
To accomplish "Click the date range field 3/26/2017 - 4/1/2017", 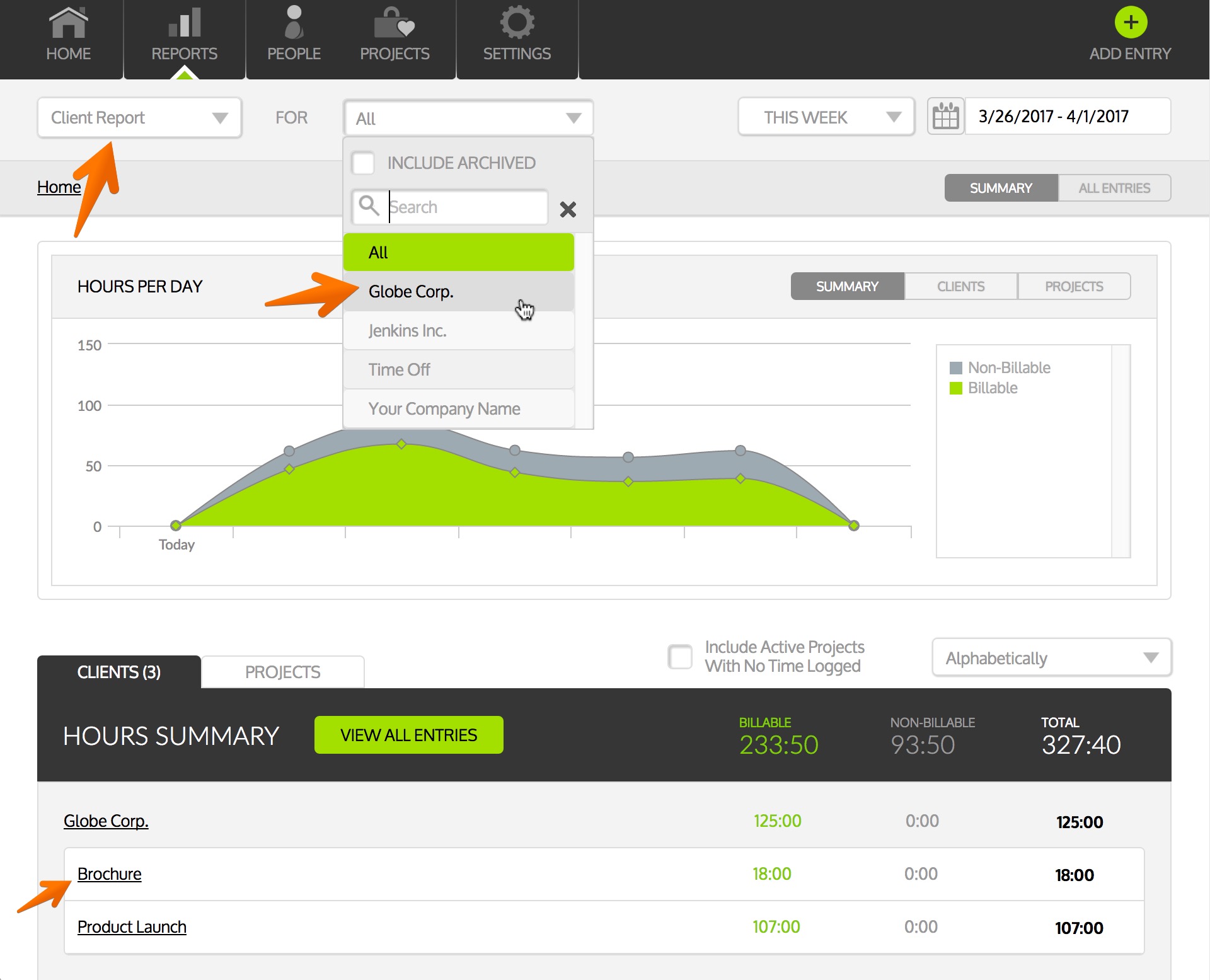I will coord(1068,117).
